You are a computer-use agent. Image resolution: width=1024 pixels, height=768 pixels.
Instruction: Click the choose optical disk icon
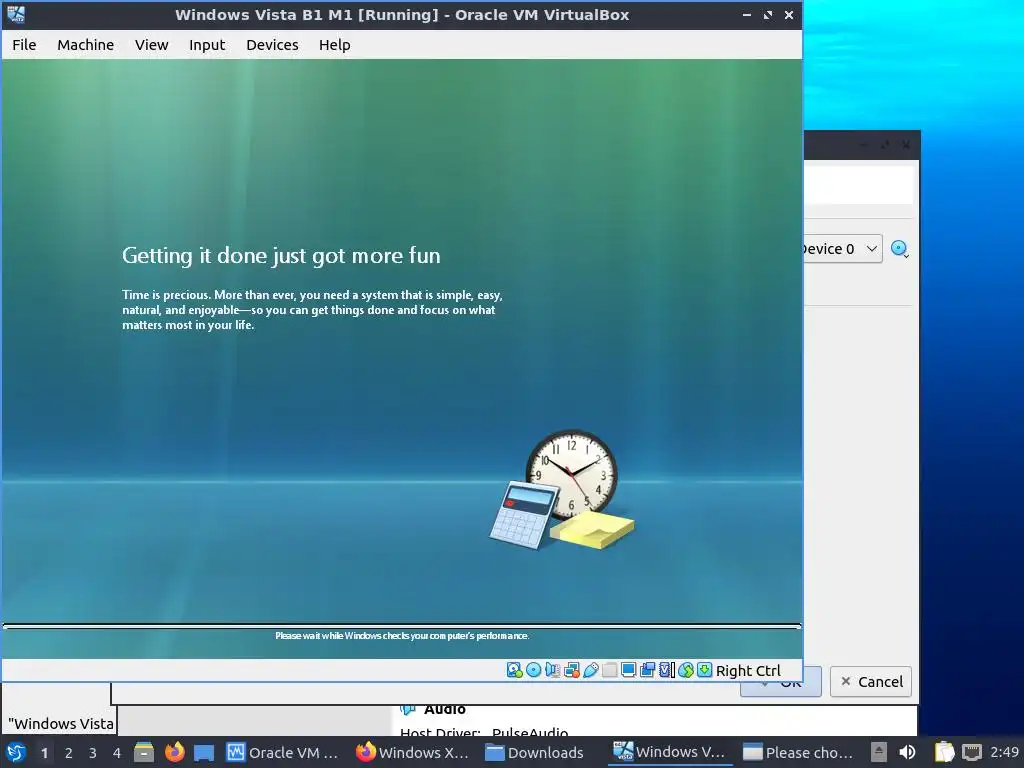tap(900, 249)
